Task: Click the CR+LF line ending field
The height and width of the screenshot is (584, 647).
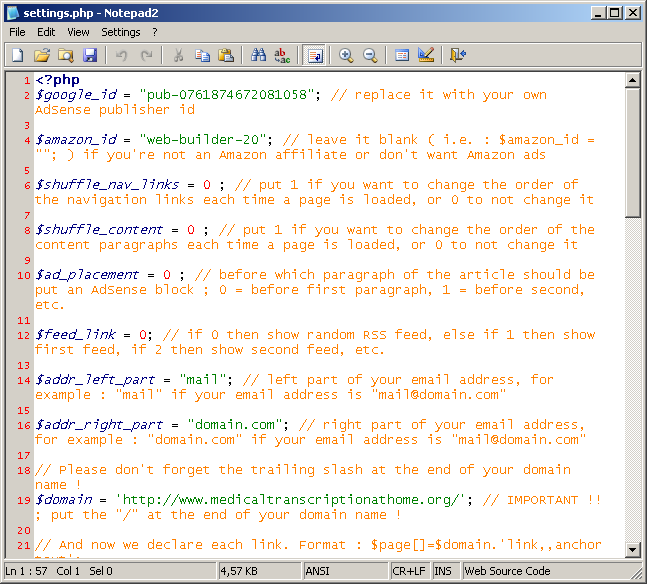Action: pos(409,571)
